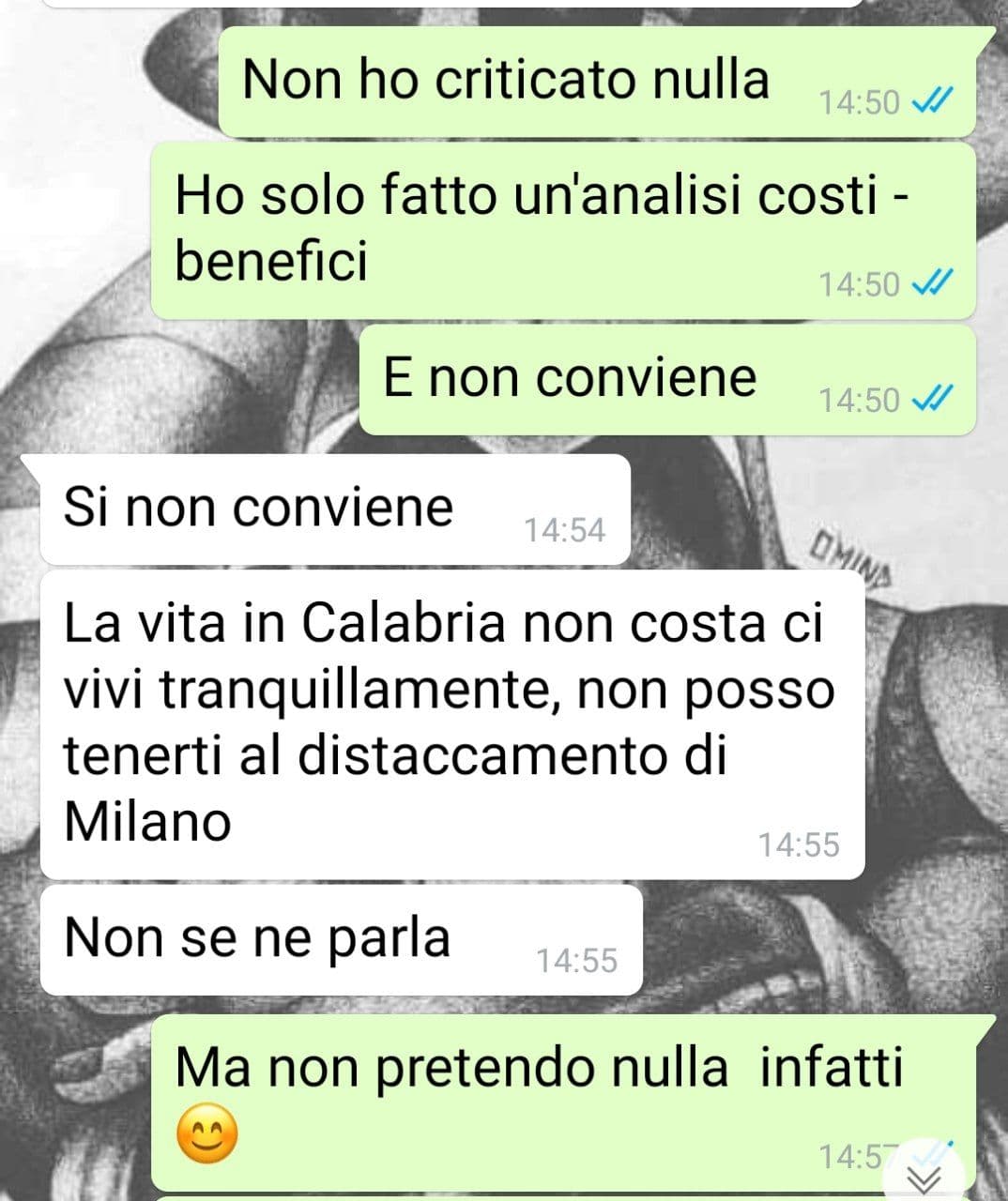Tap the 14:54 timestamp on 'Si non conviene'

pyautogui.click(x=565, y=530)
